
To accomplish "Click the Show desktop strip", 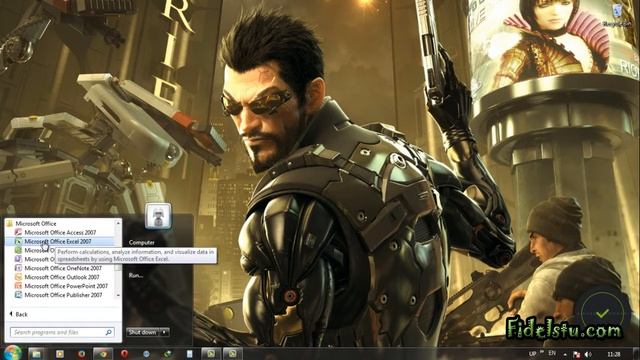I will click(x=636, y=353).
